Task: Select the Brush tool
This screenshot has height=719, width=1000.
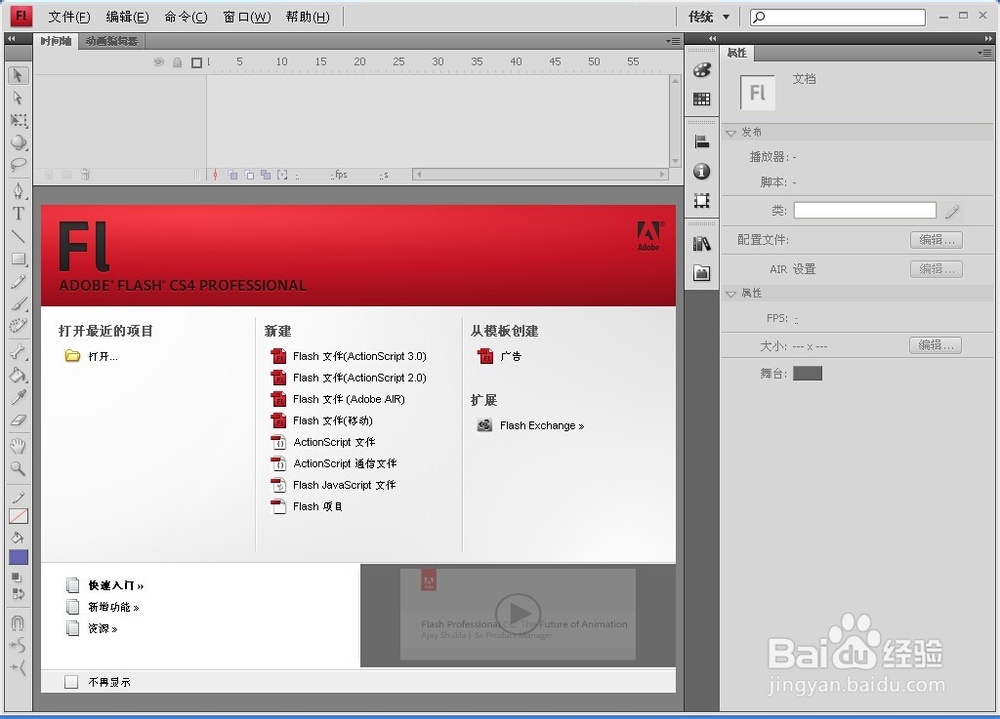Action: (x=18, y=304)
